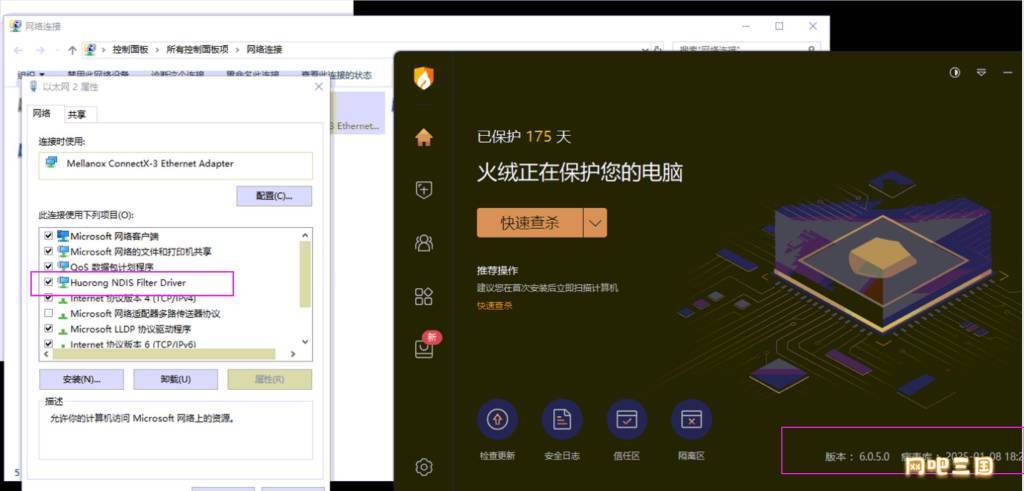Open the Huorong main menu icon
The image size is (1024, 491).
981,72
